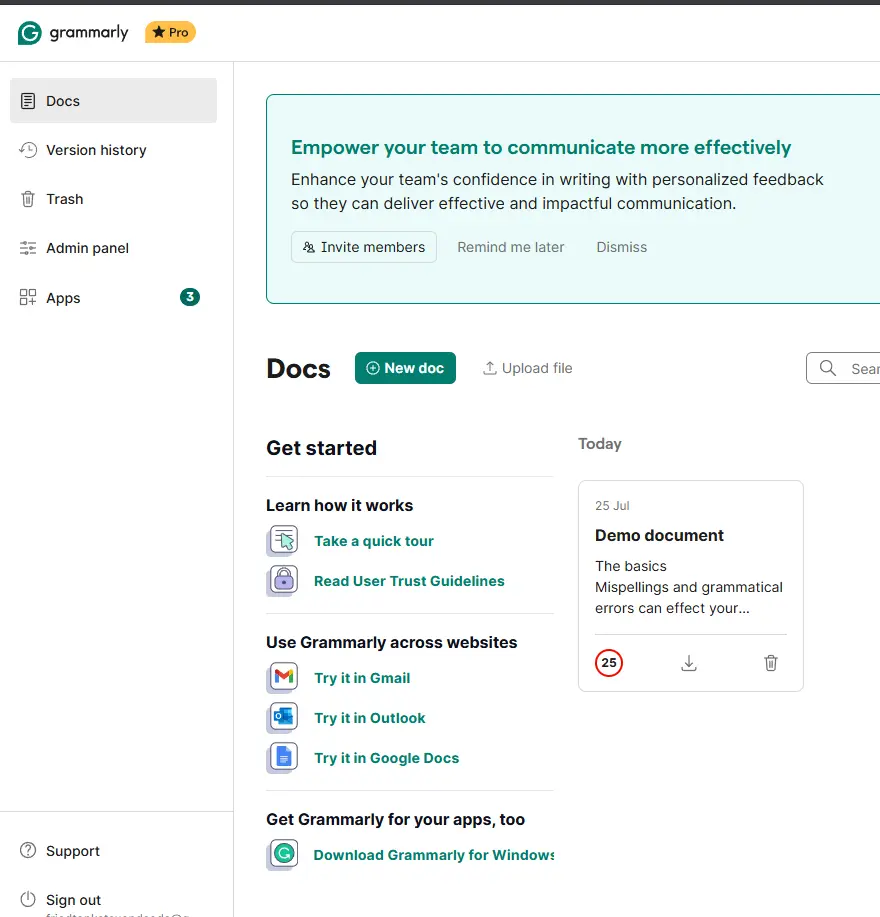Click the padlock Trust Guidelines icon
This screenshot has height=917, width=880.
pos(283,581)
